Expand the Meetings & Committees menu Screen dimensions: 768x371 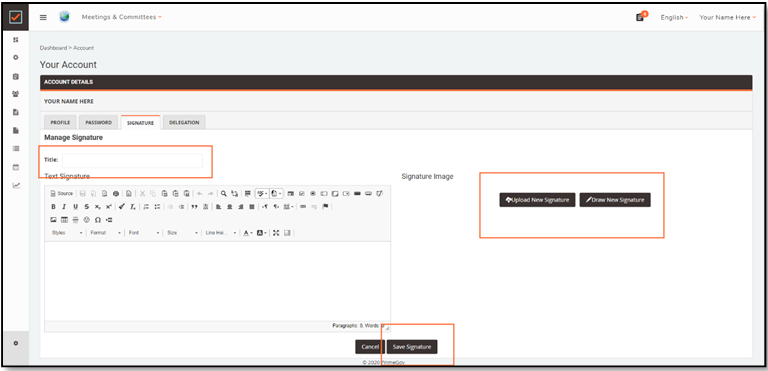[121, 17]
